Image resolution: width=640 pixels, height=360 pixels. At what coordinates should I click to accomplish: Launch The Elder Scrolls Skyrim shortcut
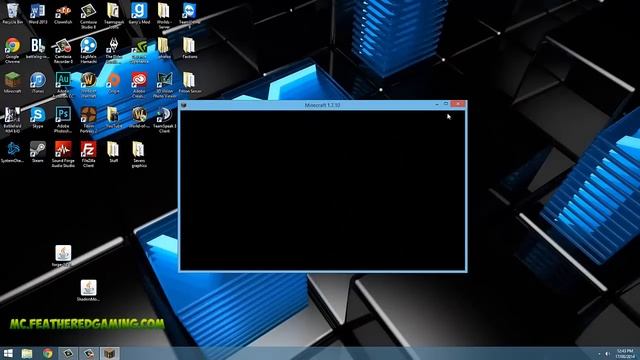coord(113,51)
